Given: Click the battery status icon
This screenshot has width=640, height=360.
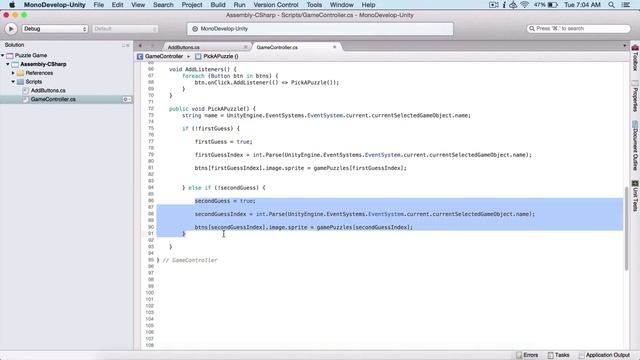Looking at the screenshot, I should 552,5.
